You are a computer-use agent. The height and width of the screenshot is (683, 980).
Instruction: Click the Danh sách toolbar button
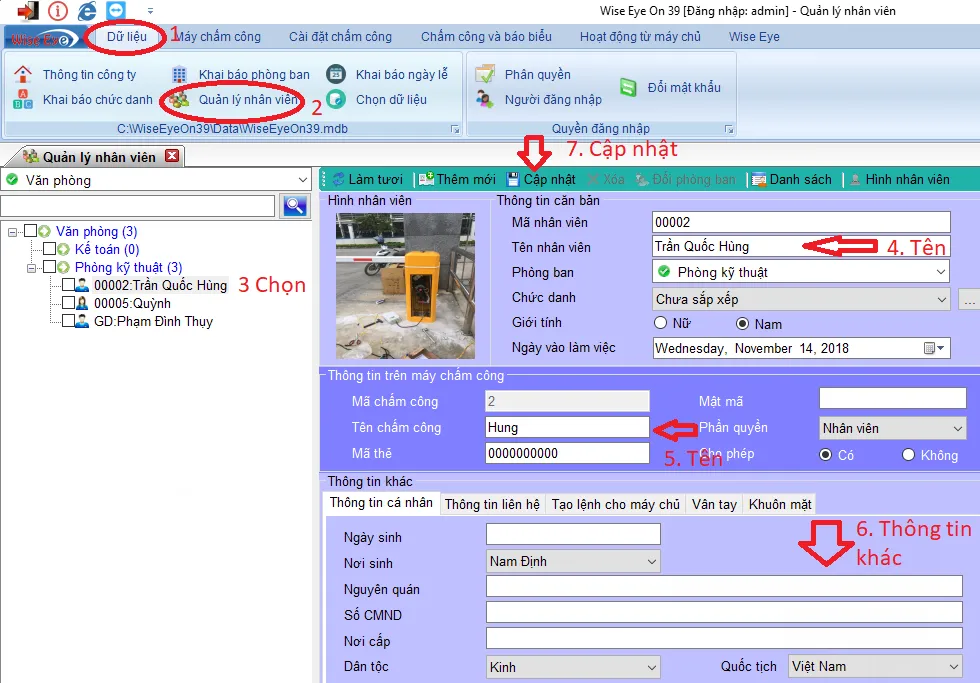point(791,180)
